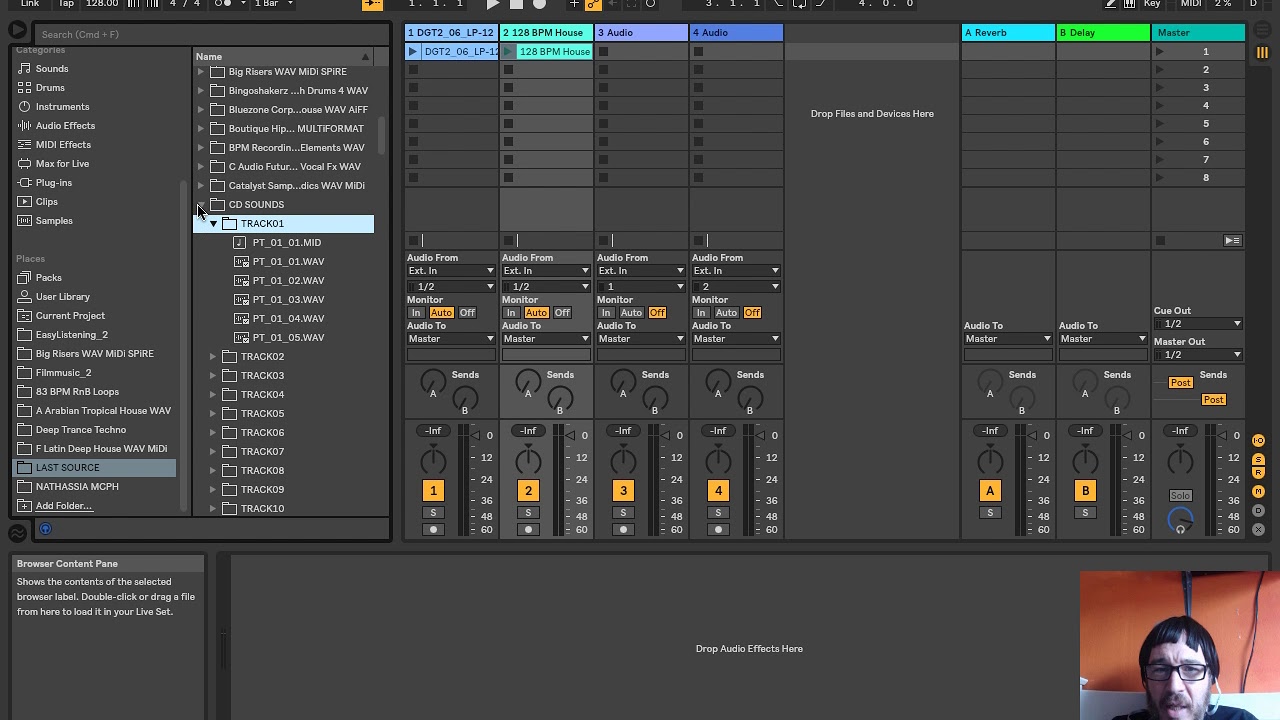Toggle return A activator button

coord(990,491)
